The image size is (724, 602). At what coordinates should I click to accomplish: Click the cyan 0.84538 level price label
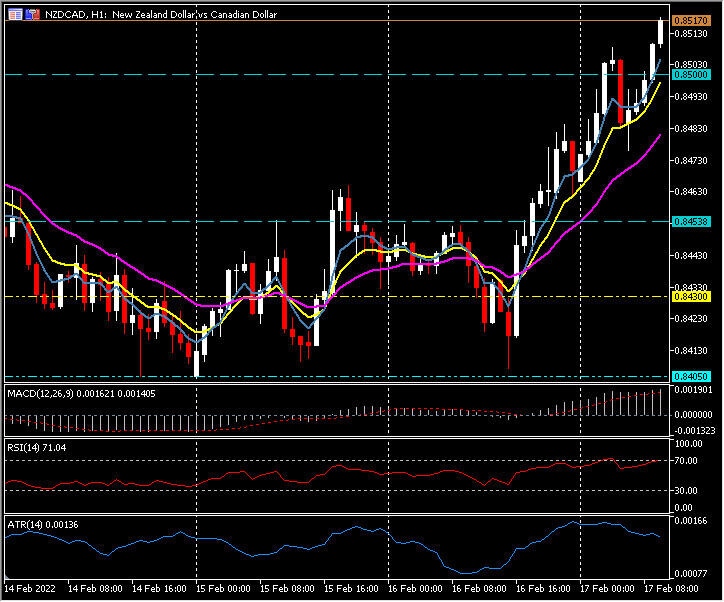click(691, 222)
